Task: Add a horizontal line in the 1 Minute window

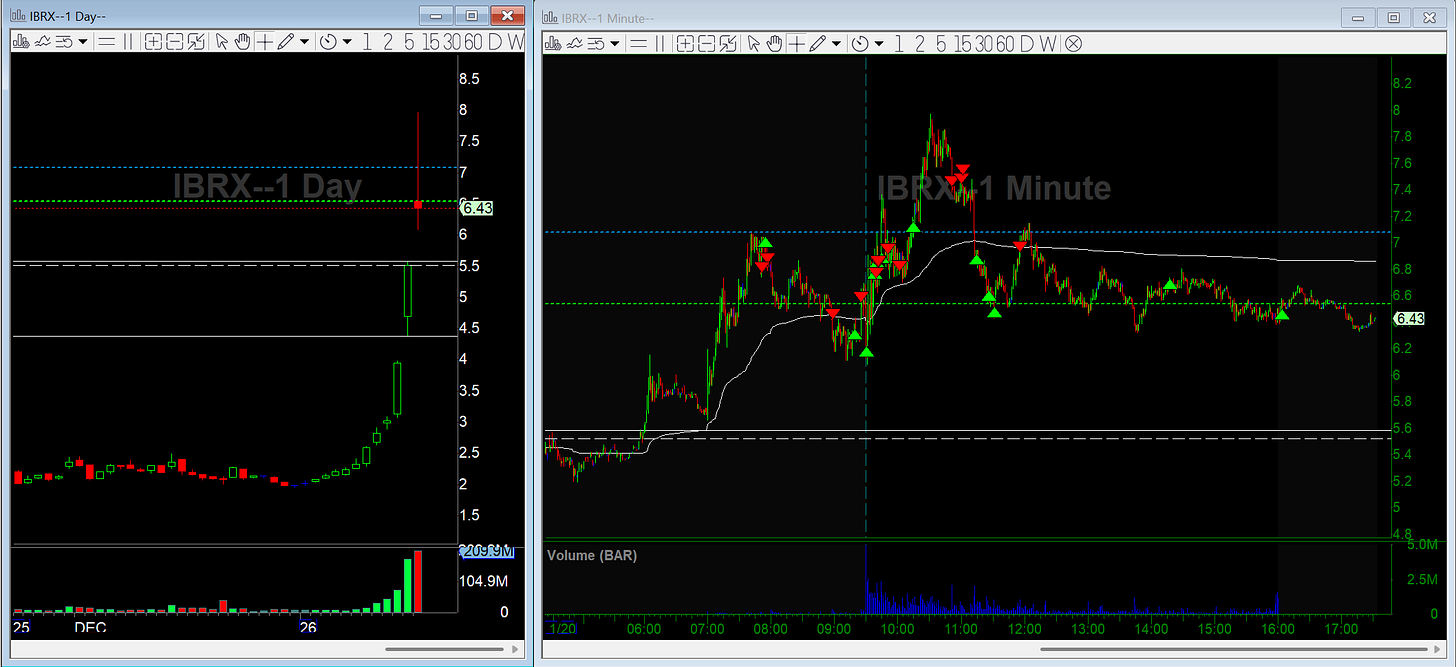Action: pos(638,43)
